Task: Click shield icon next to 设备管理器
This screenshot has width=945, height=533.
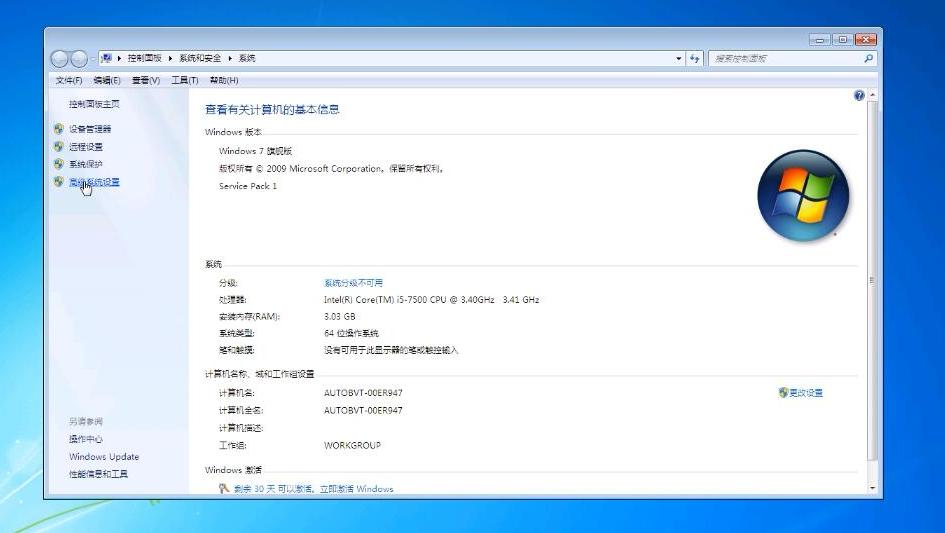Action: pos(58,128)
